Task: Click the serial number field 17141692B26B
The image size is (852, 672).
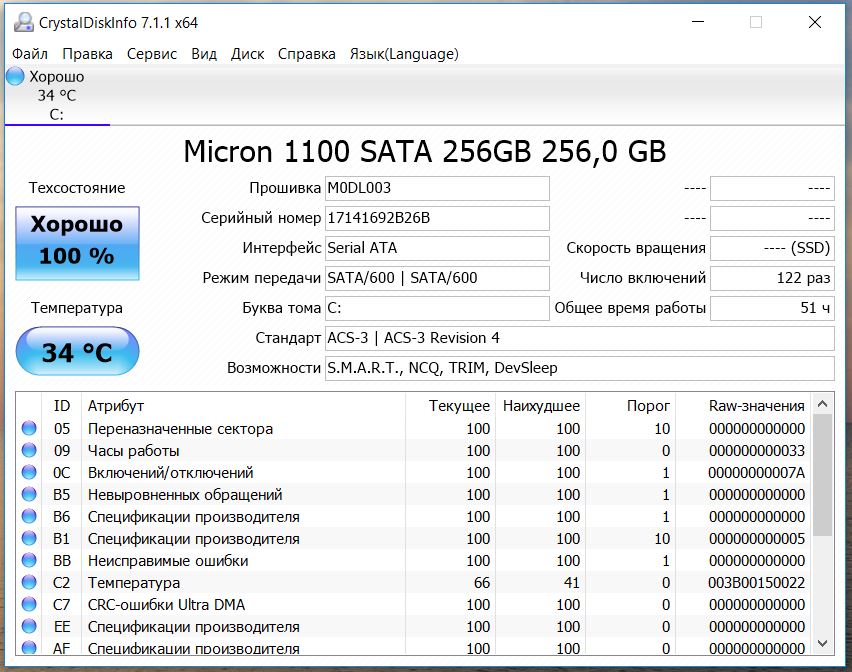Action: 437,218
